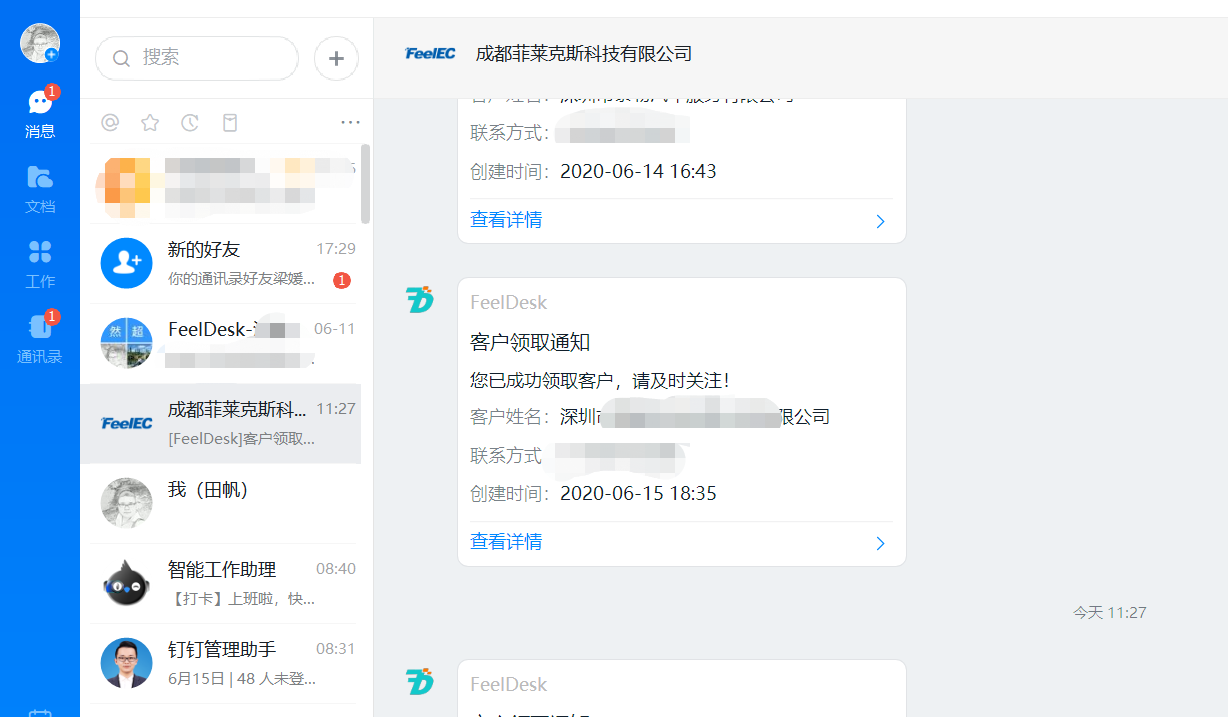
Task: Click the 创建时间 2020-06-15 18:35 value
Action: pyautogui.click(x=638, y=494)
